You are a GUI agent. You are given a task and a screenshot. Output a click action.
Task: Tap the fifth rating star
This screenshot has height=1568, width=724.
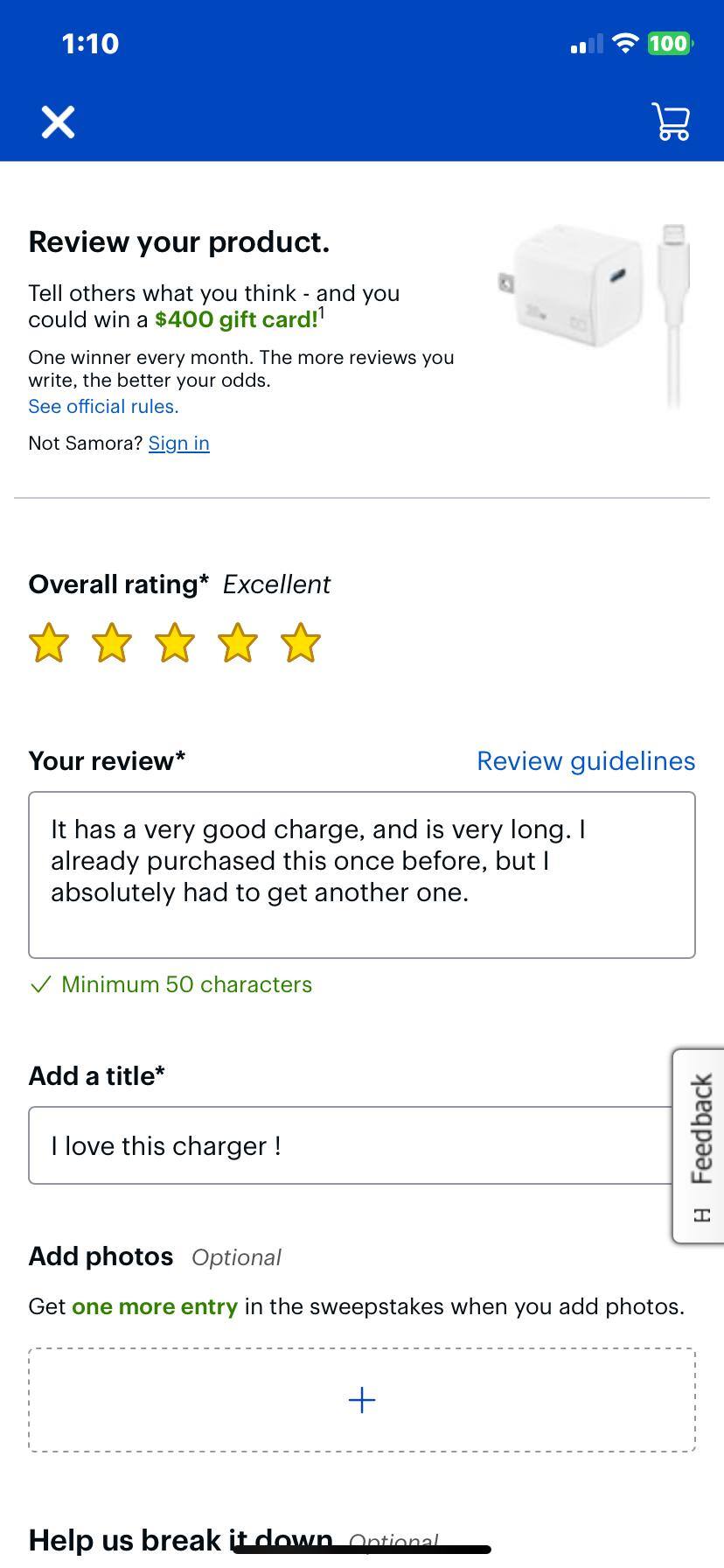(x=300, y=642)
